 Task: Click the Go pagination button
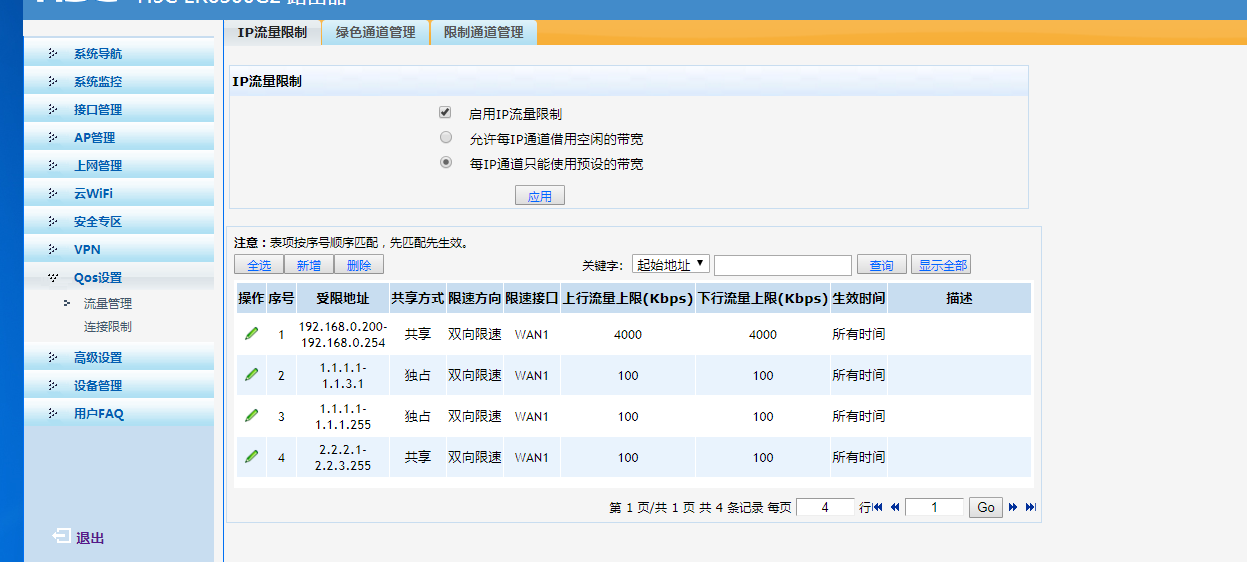(986, 508)
